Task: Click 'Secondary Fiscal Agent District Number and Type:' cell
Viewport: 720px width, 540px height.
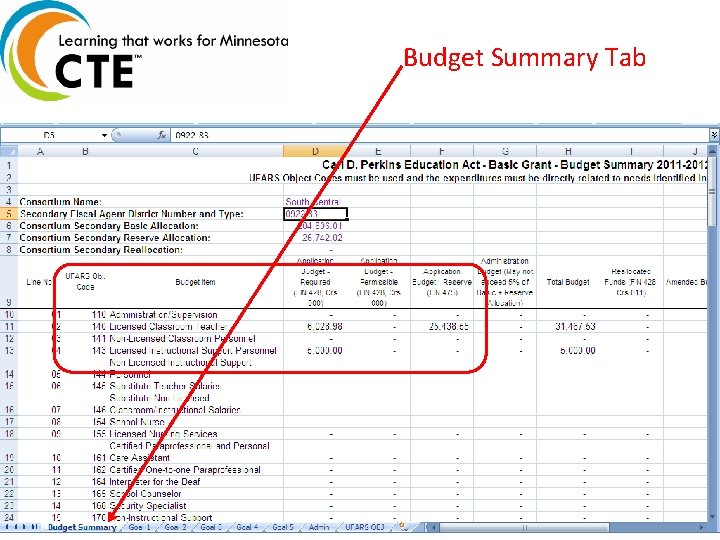Action: (131, 214)
